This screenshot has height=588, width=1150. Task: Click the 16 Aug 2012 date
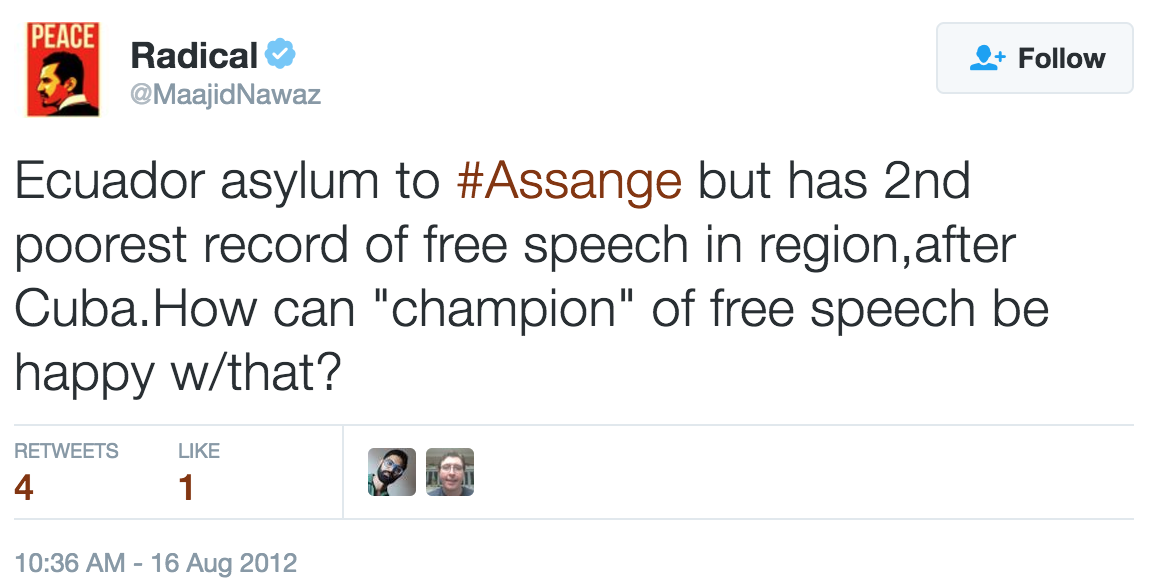point(224,562)
